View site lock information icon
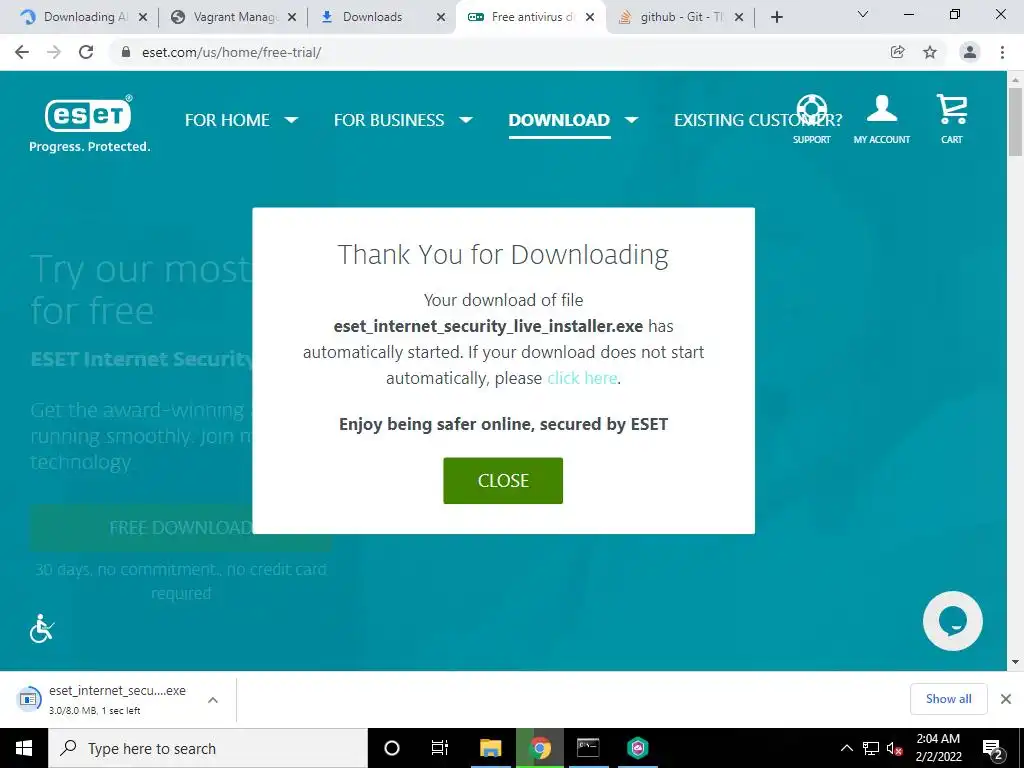The width and height of the screenshot is (1024, 768). [x=127, y=52]
